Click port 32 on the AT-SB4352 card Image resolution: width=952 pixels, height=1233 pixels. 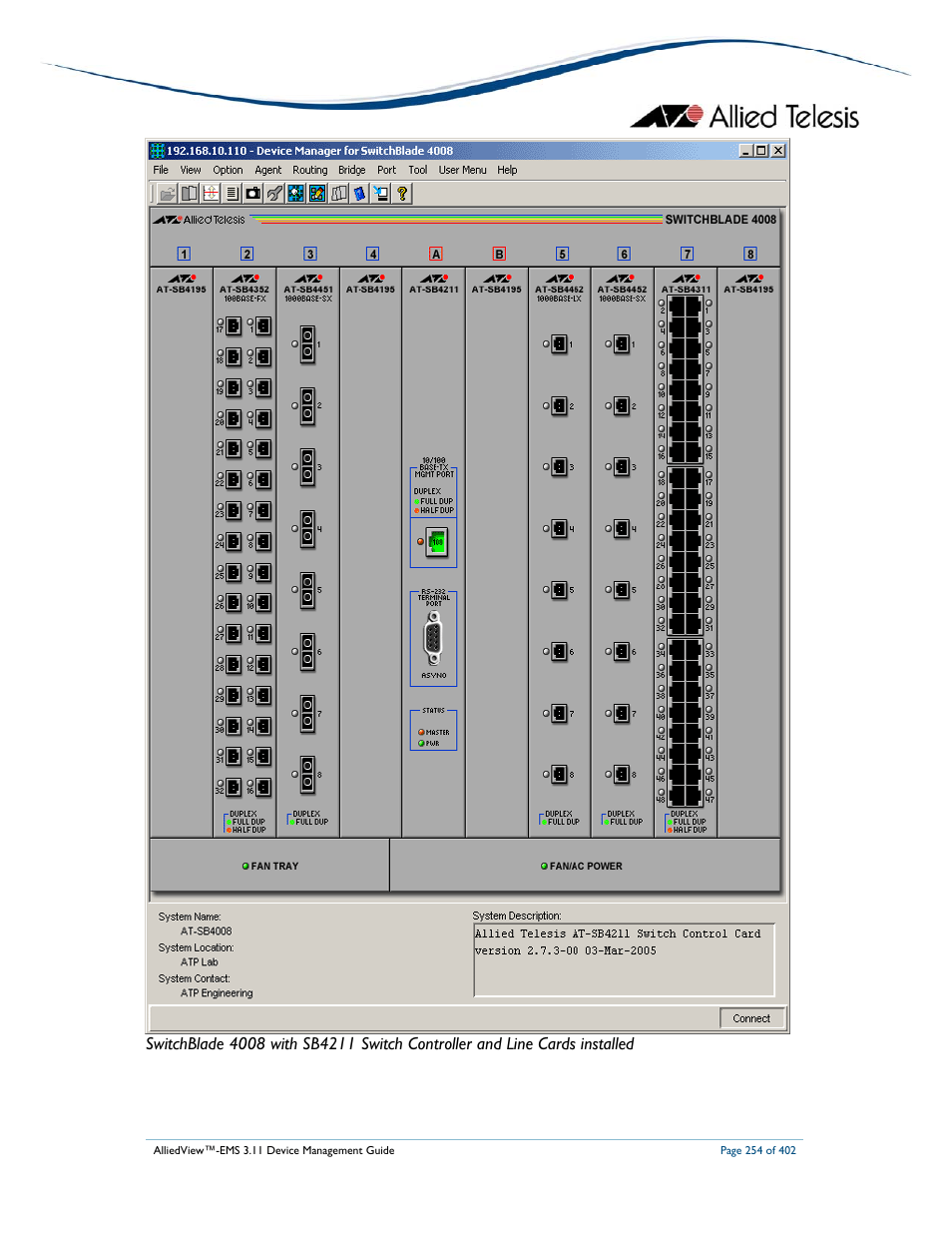(x=234, y=787)
